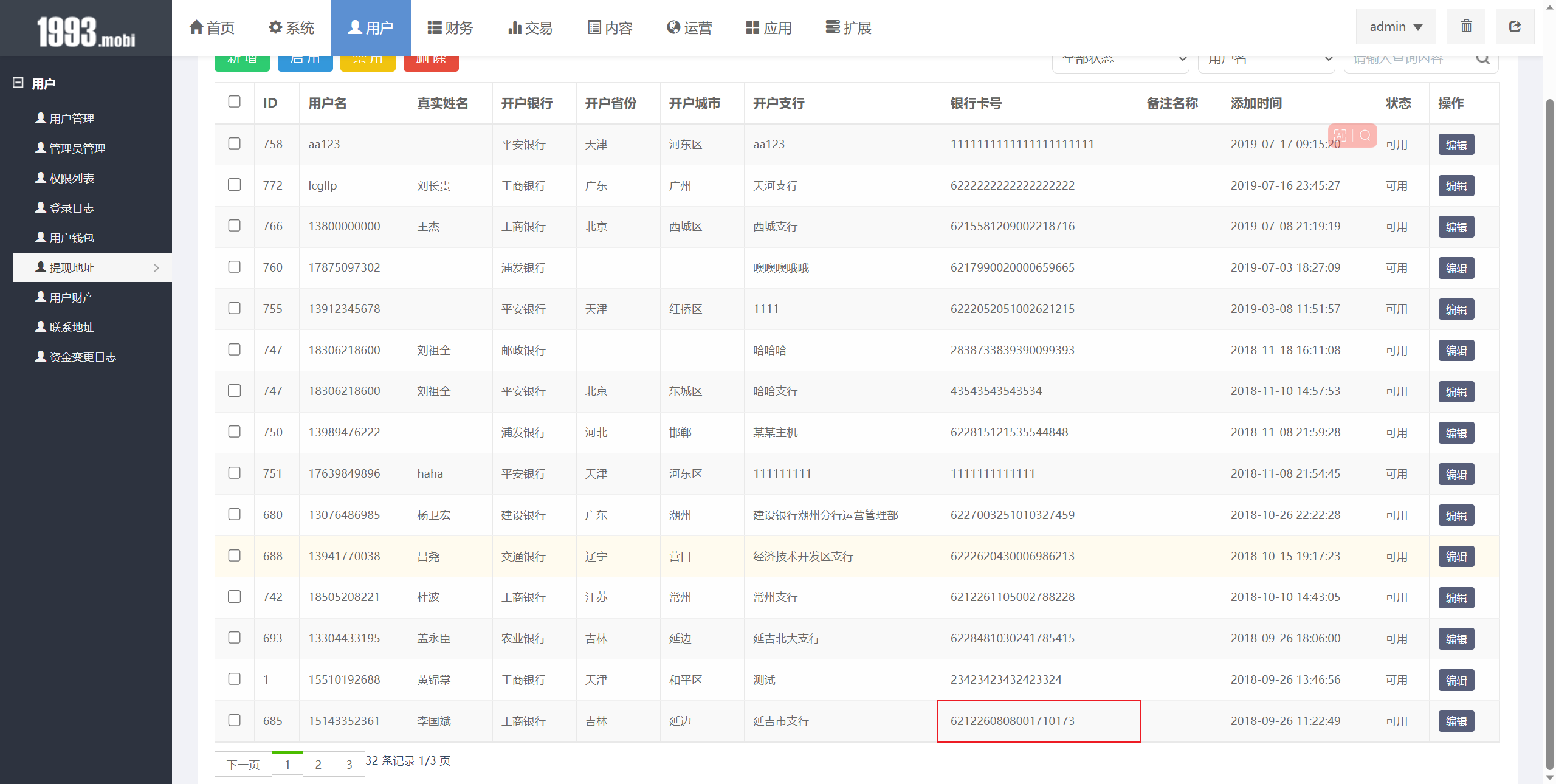Click the trash bin icon in the top bar
This screenshot has height=784, width=1556.
(x=1466, y=27)
